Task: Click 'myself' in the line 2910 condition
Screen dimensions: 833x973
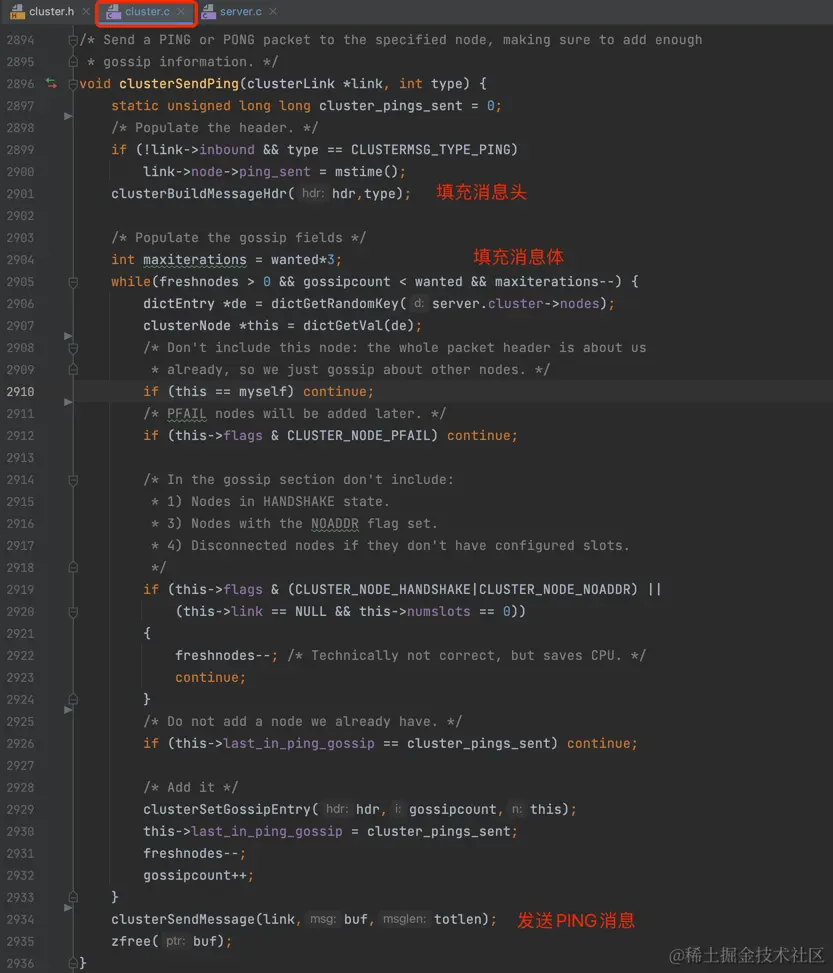Action: click(263, 392)
